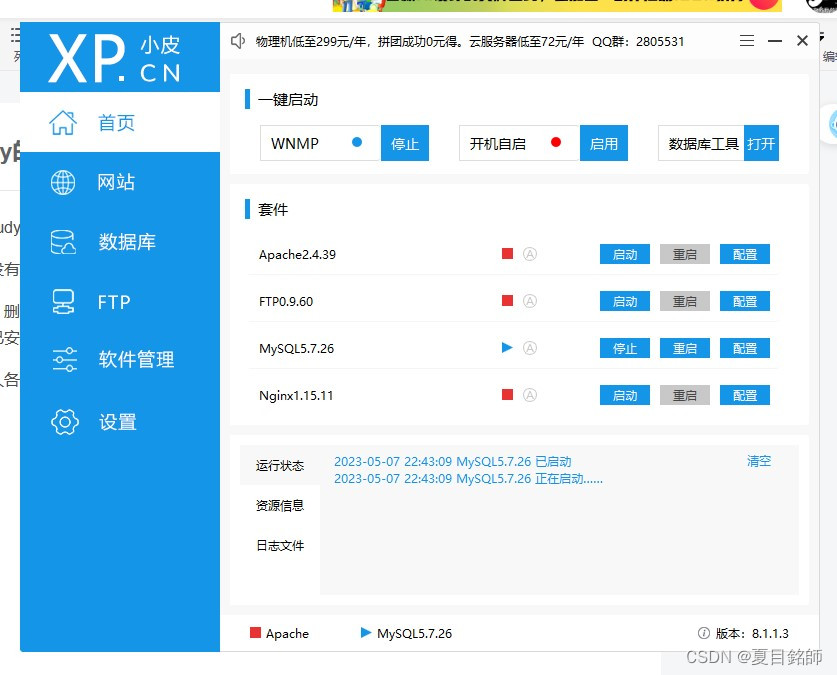The width and height of the screenshot is (837, 675).
Task: Switch to 运行状态 tab
Action: point(280,465)
